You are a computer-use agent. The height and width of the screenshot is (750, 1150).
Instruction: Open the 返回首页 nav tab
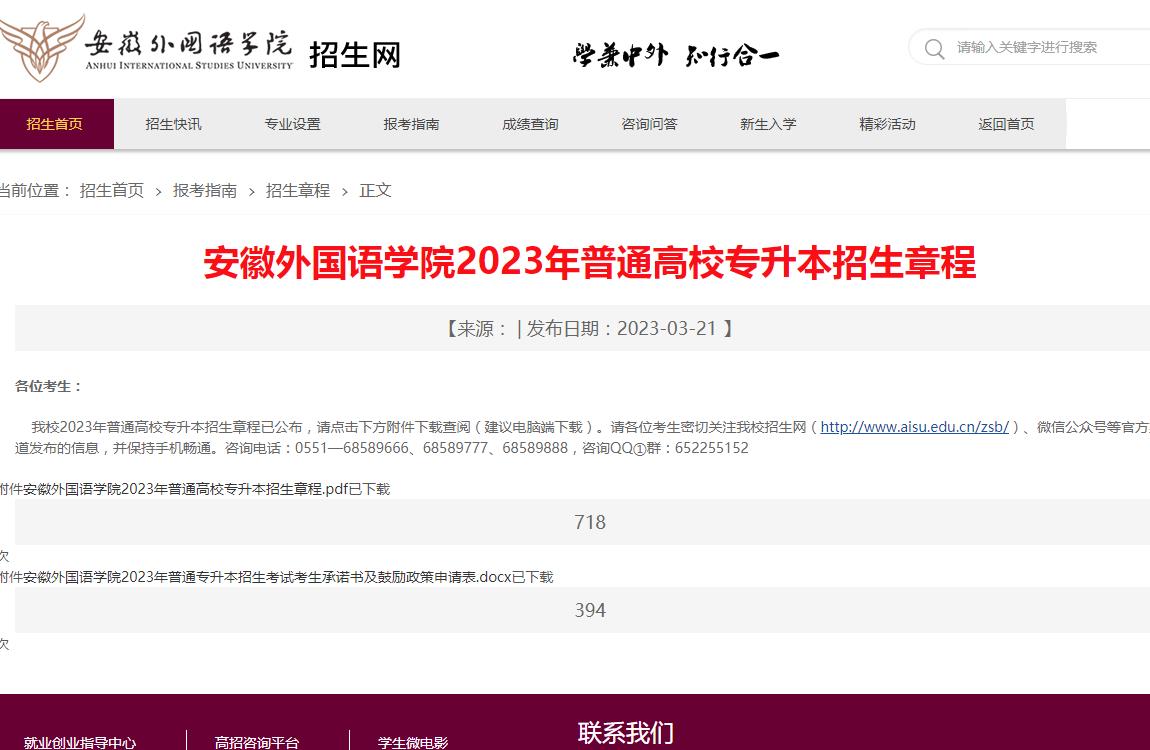click(x=1006, y=124)
